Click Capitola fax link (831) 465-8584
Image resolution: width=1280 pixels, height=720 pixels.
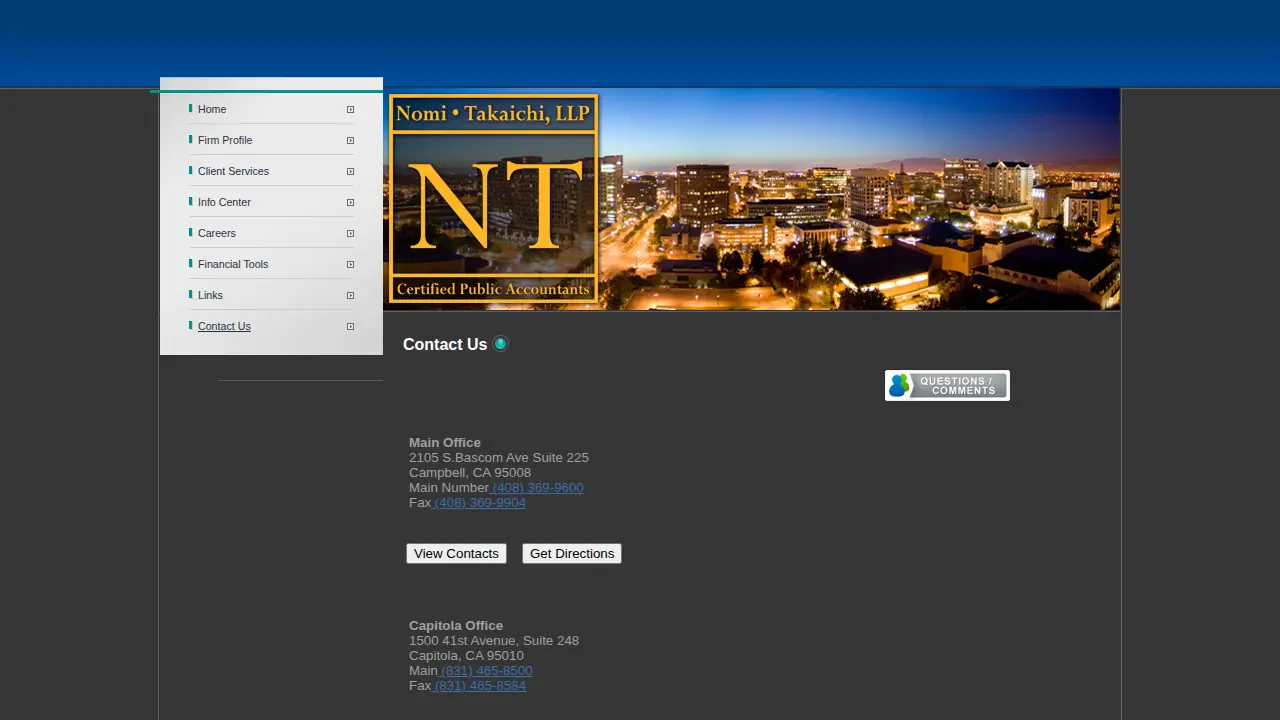(x=480, y=686)
